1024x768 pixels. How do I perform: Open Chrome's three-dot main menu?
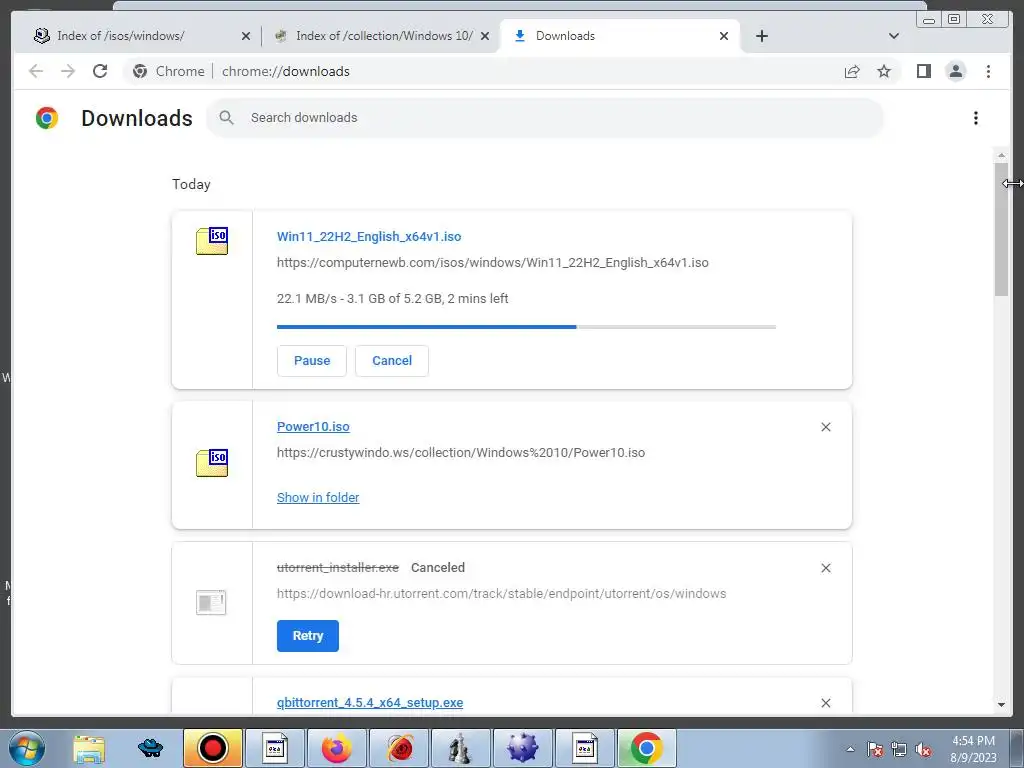pos(988,71)
